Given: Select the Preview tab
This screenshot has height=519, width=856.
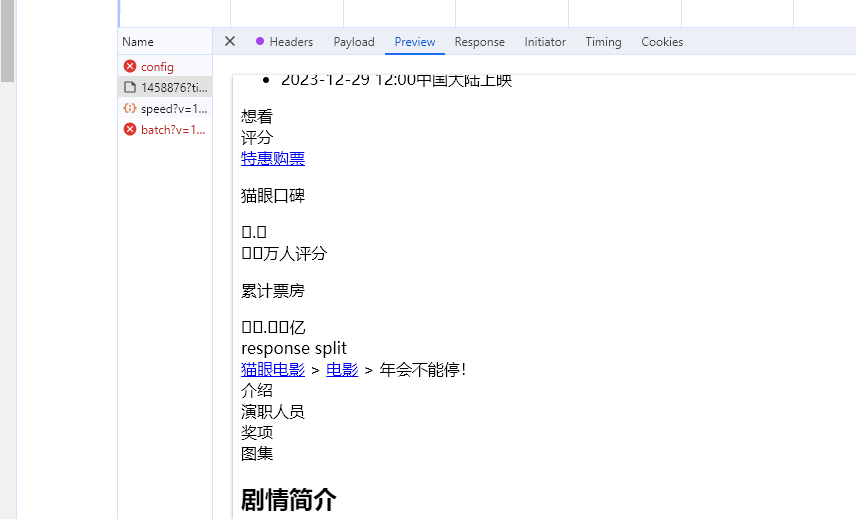Looking at the screenshot, I should tap(415, 42).
